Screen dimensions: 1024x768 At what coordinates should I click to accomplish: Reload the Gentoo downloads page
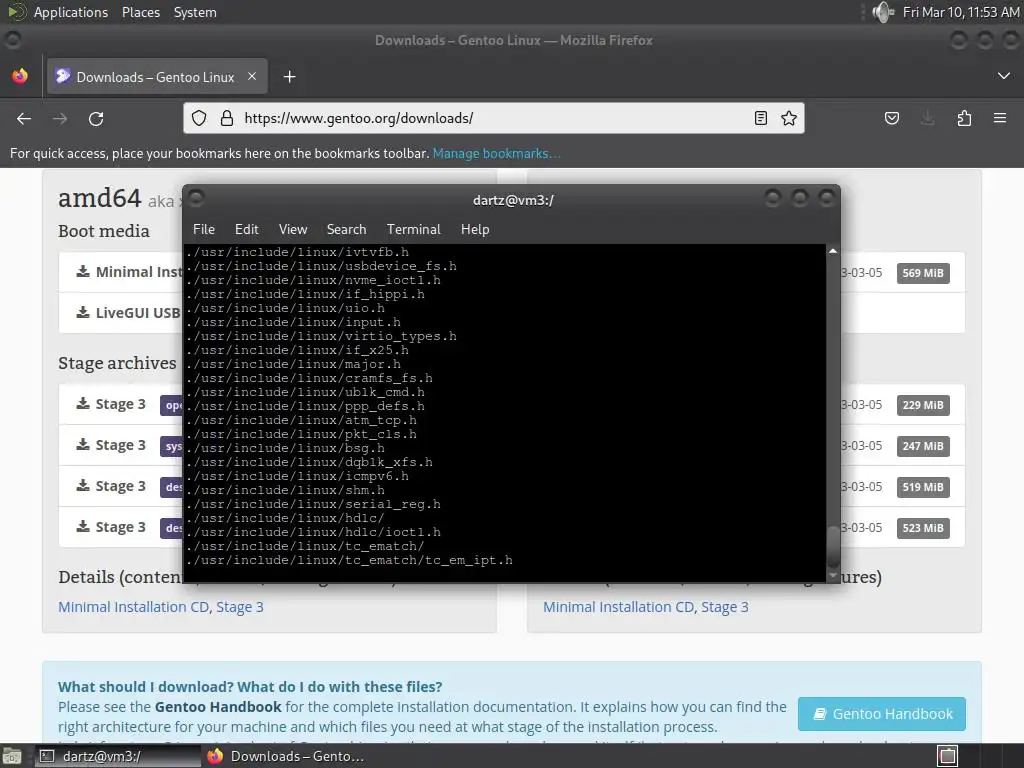(x=96, y=118)
